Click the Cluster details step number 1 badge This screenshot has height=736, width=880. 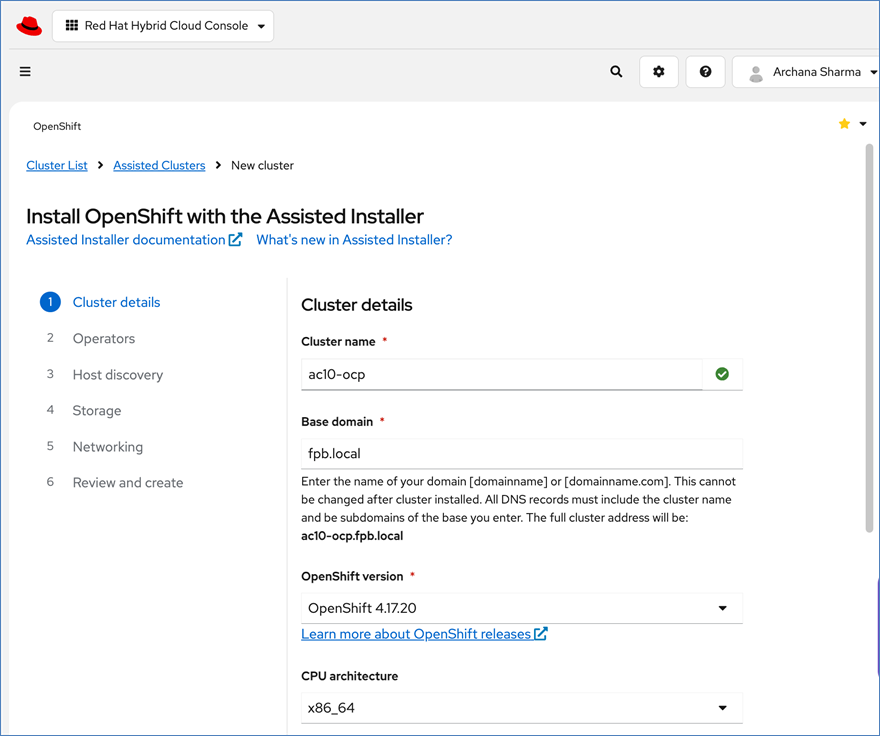coord(50,302)
